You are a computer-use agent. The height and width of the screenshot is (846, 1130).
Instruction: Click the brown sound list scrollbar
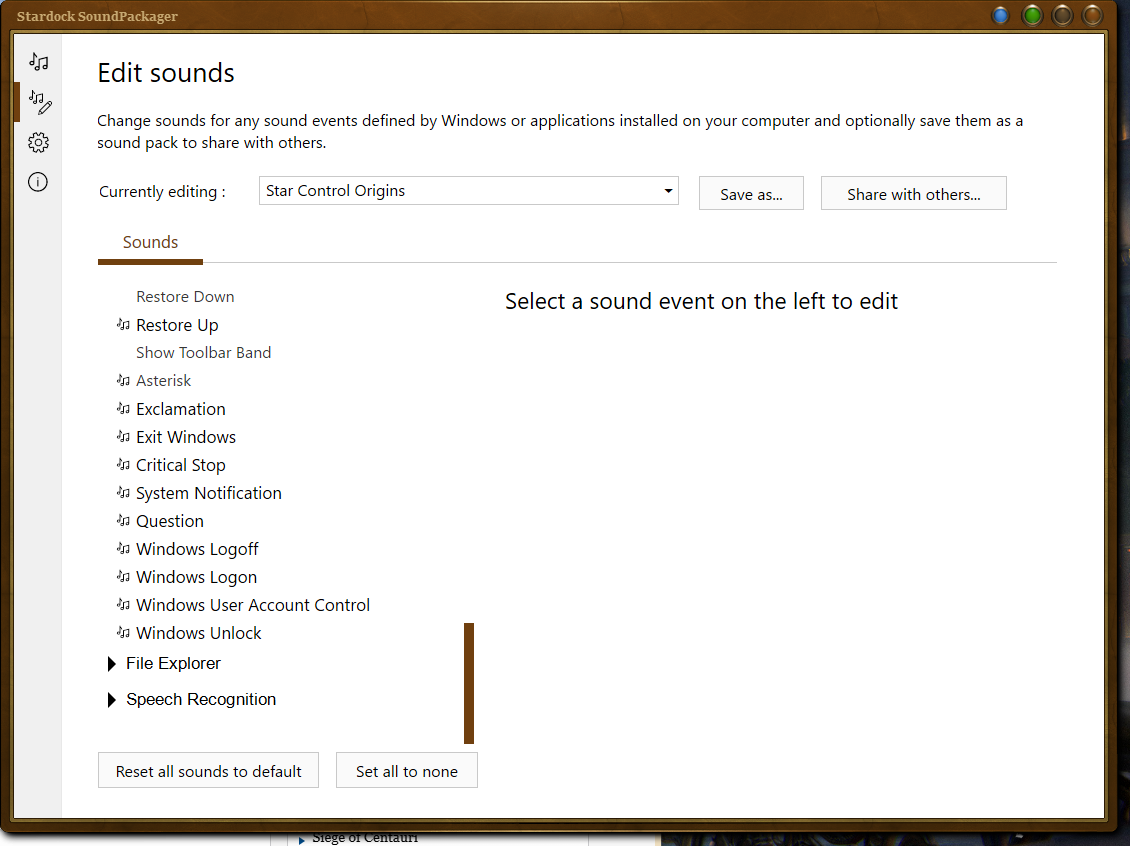tap(468, 683)
